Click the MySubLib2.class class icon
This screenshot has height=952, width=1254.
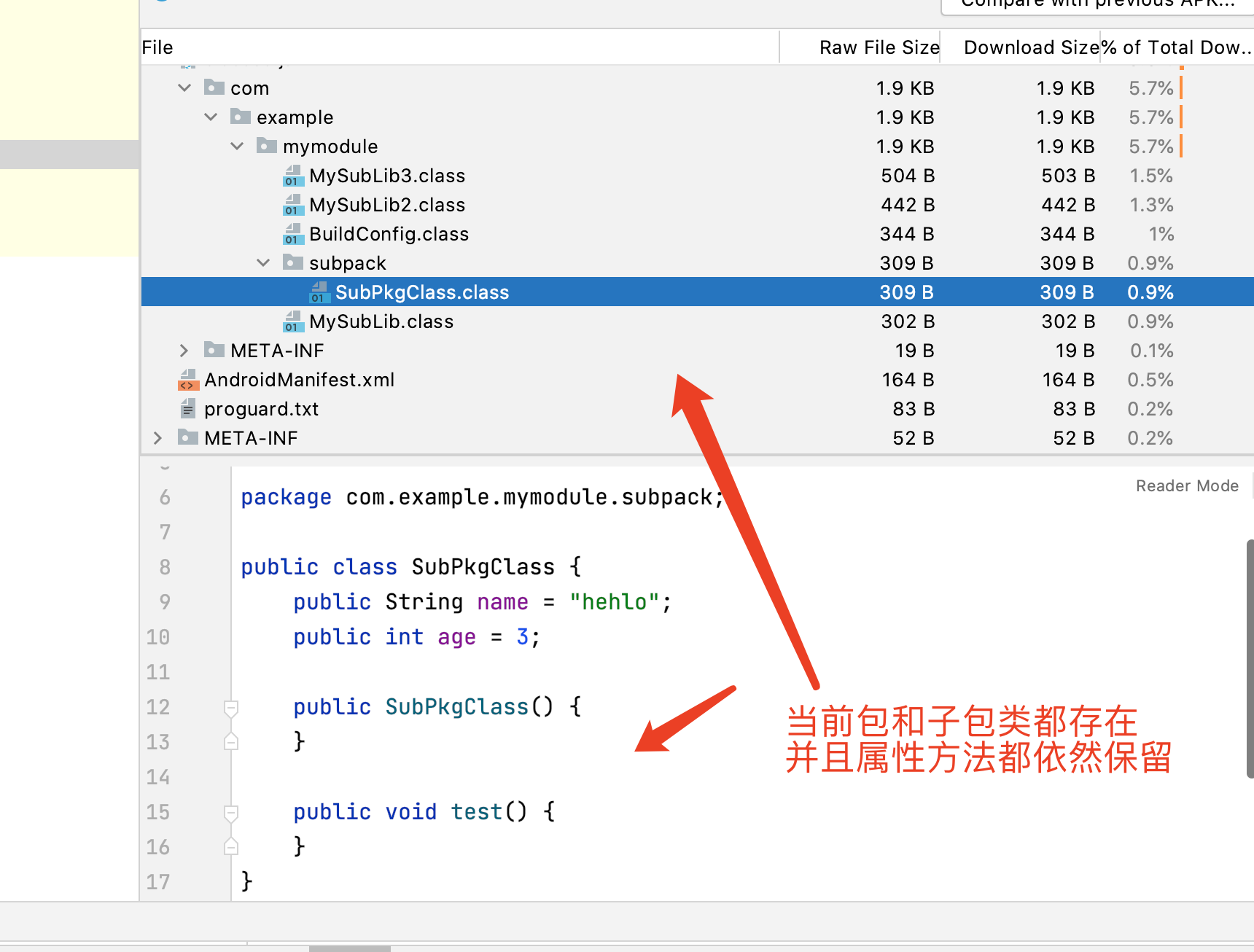click(x=292, y=205)
